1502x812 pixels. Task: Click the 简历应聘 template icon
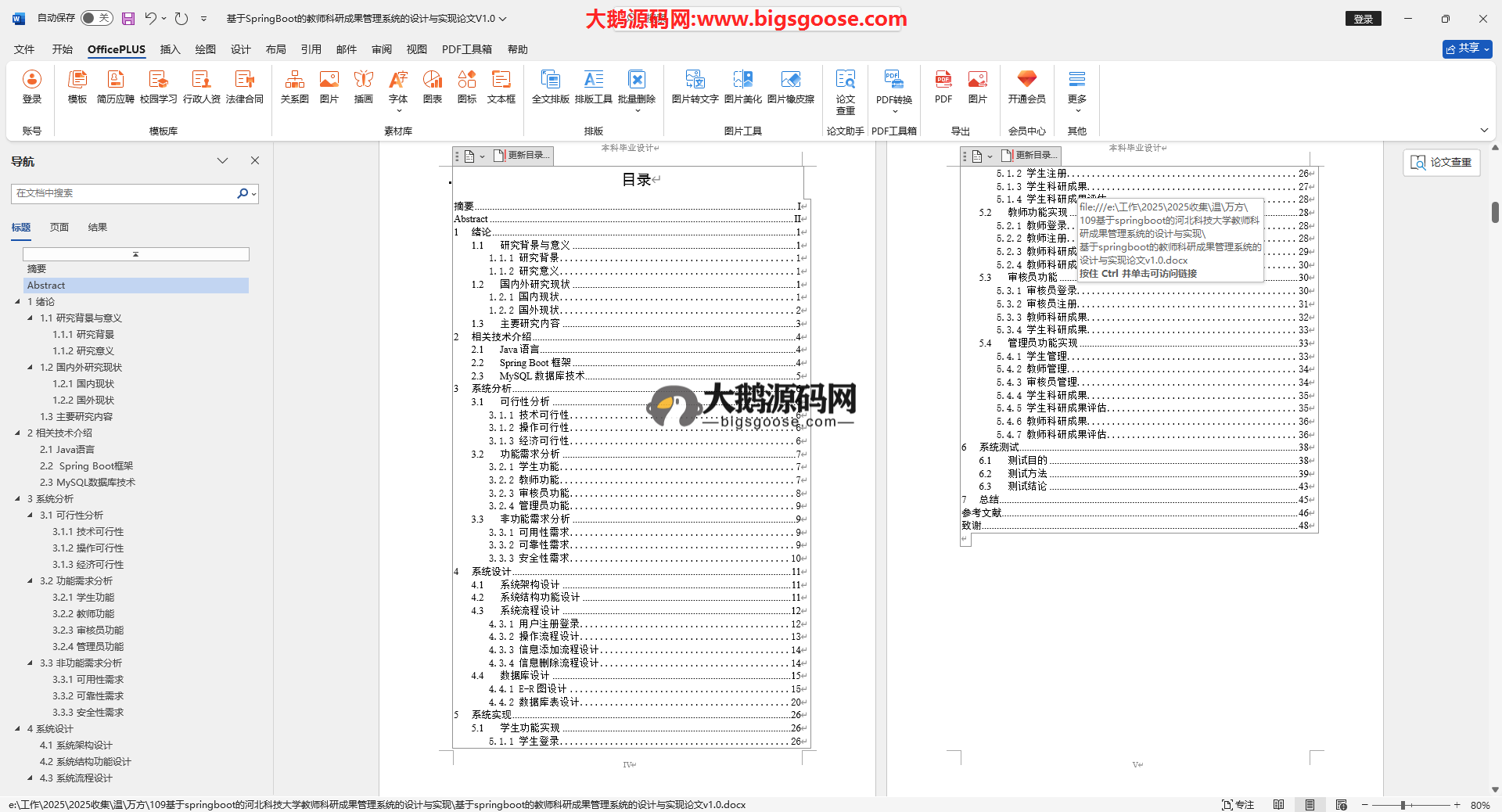[x=115, y=86]
